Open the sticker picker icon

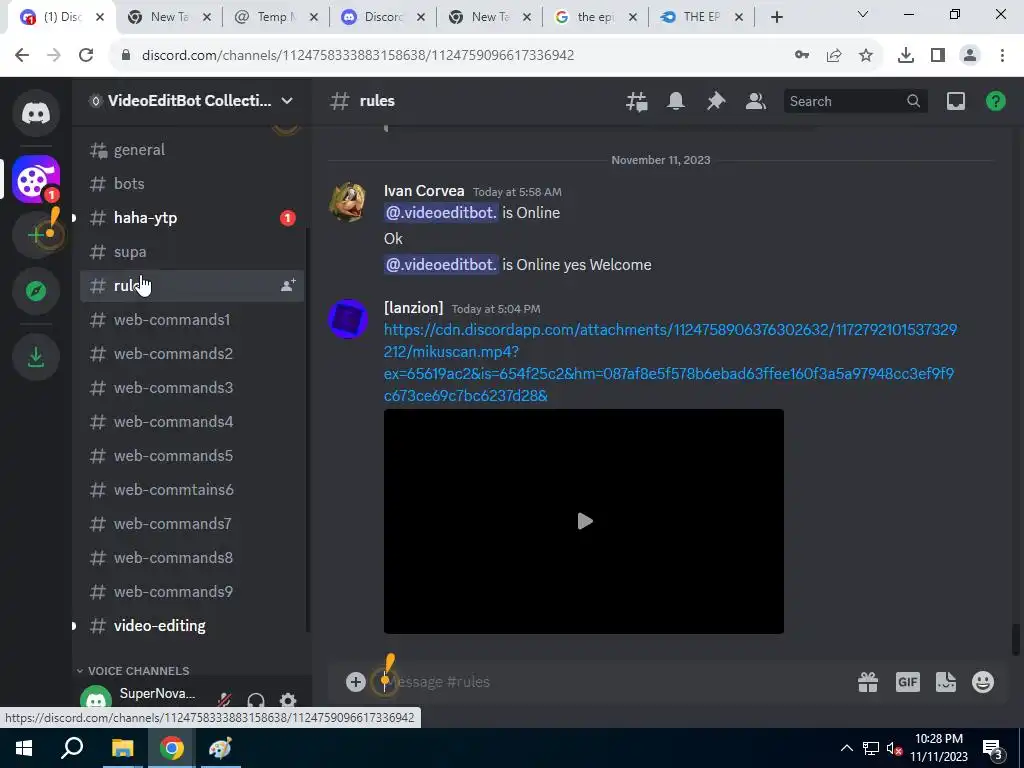point(946,682)
